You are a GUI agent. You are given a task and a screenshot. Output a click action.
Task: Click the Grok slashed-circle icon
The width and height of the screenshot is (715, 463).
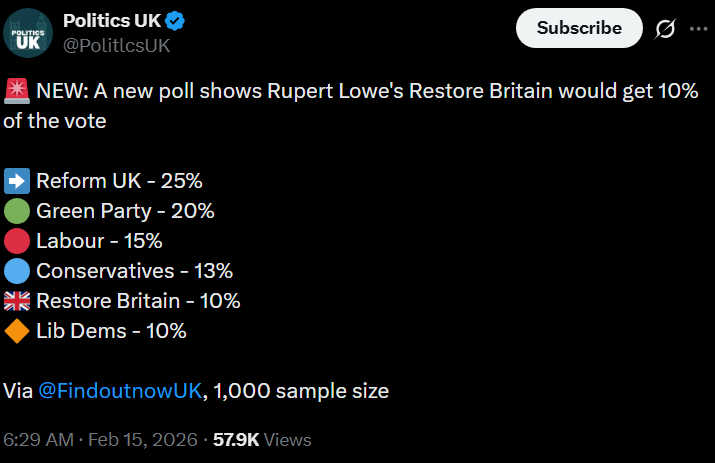[x=665, y=29]
